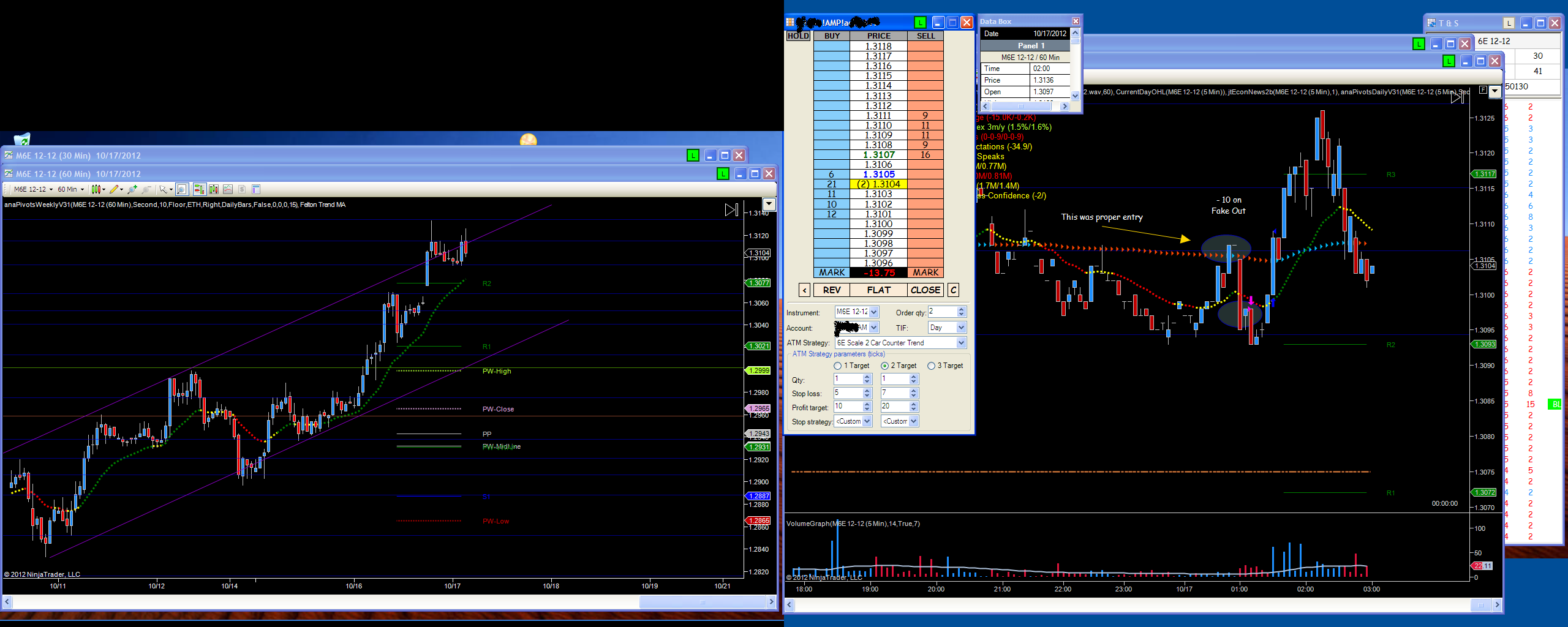
Task: Open the chart Properties icon
Action: [256, 189]
